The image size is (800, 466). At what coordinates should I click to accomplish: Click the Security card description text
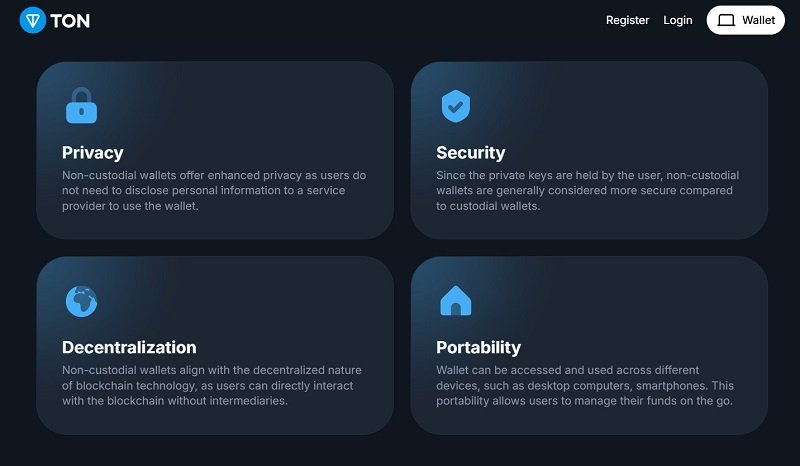pyautogui.click(x=587, y=190)
